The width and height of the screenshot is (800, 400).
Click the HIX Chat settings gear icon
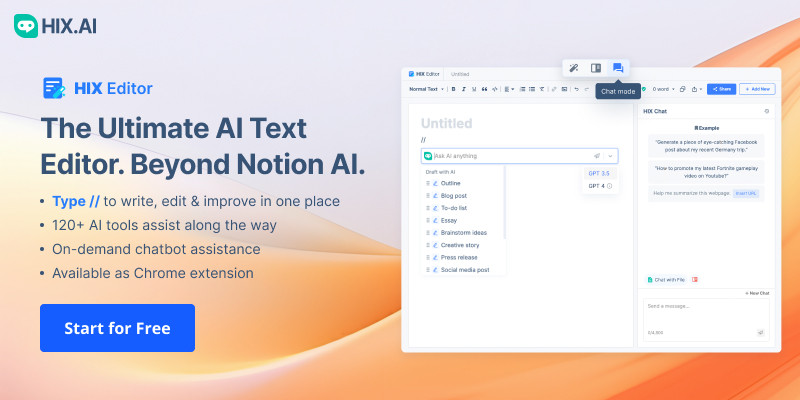(767, 111)
